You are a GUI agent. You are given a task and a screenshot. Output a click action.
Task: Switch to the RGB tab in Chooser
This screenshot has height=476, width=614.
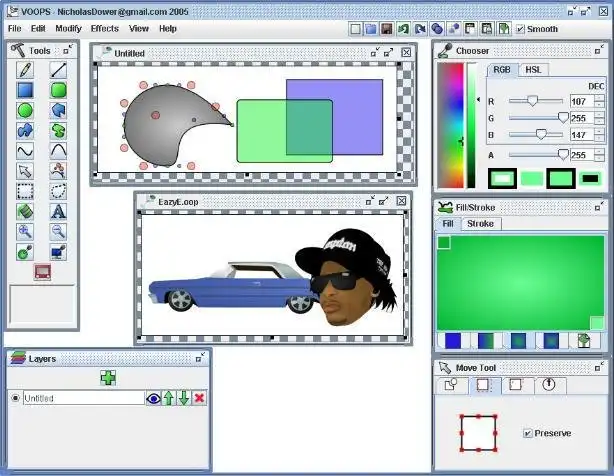click(x=502, y=70)
